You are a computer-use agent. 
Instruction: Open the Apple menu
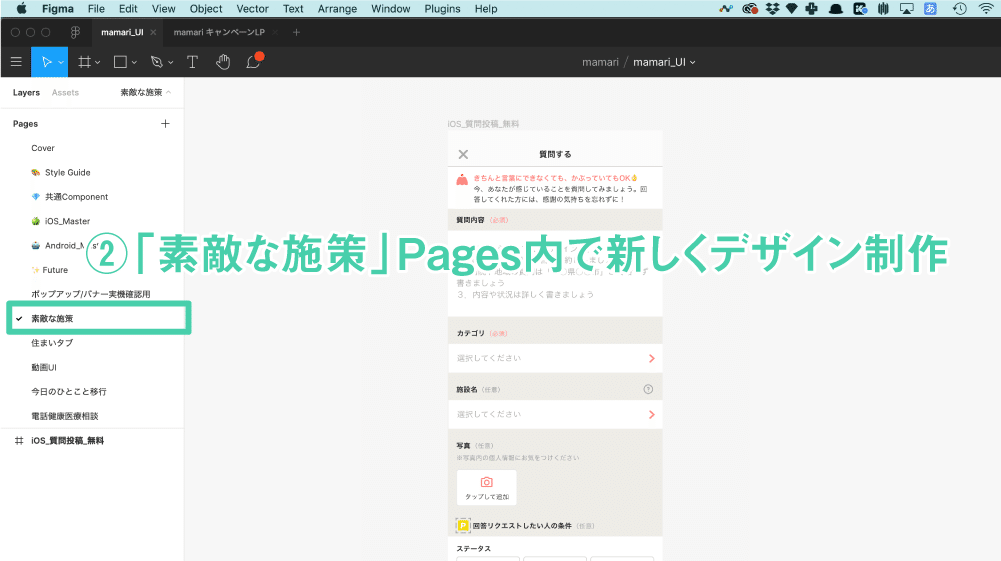22,9
